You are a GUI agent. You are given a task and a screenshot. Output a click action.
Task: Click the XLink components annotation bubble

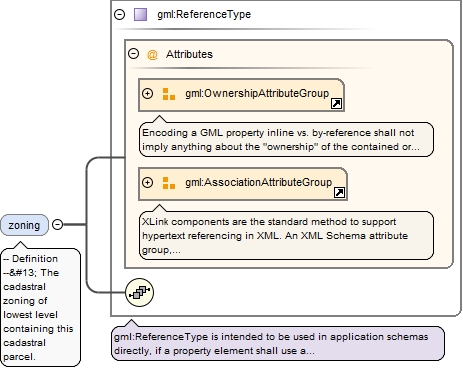point(286,236)
